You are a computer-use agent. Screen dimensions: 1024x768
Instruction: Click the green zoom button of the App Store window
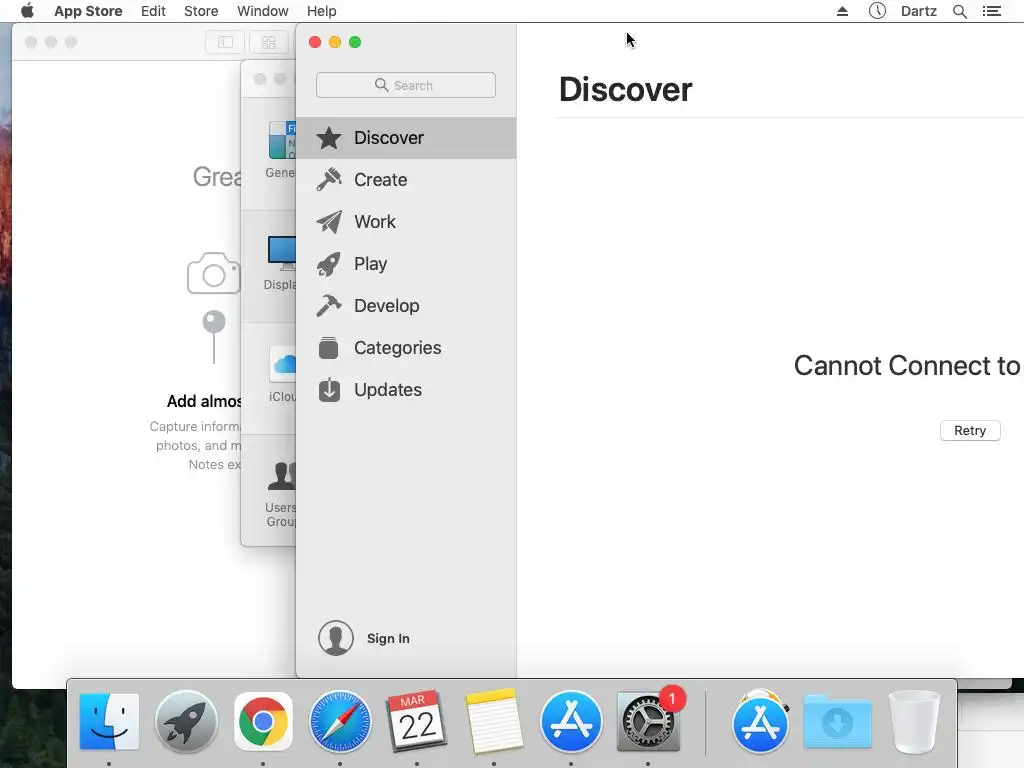pyautogui.click(x=355, y=42)
